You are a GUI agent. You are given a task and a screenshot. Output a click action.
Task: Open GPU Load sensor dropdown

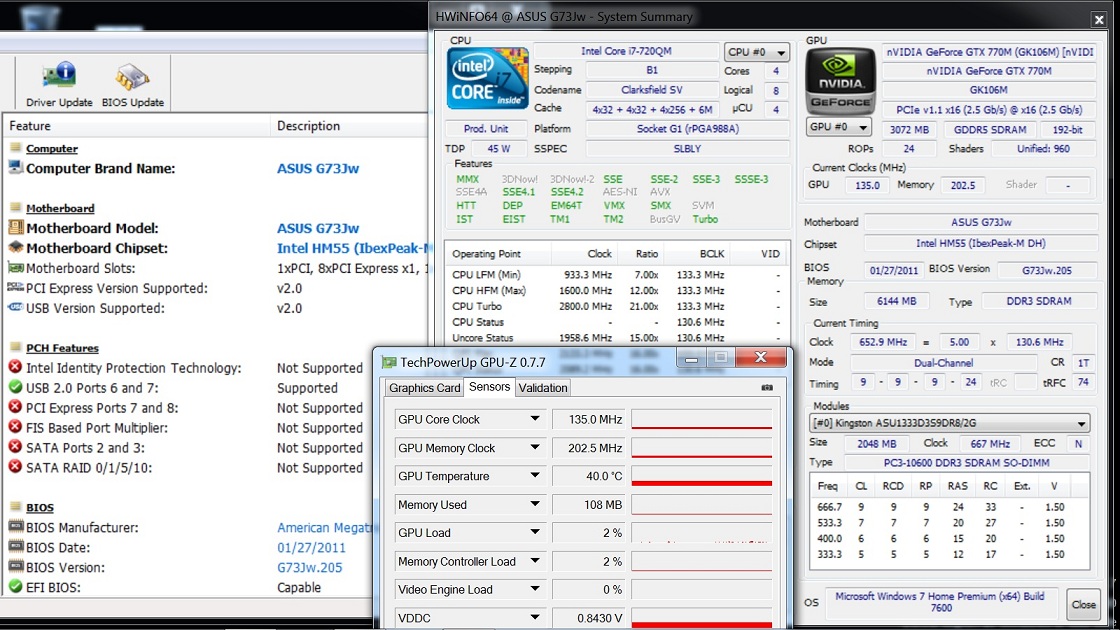[x=534, y=532]
